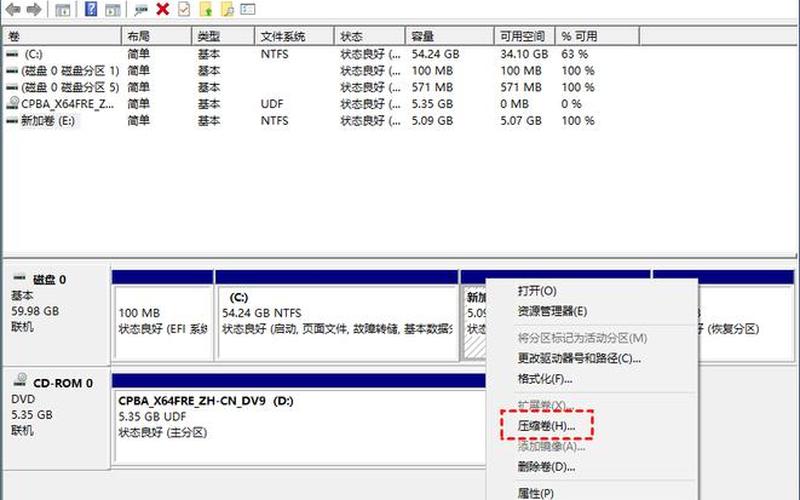800x500 pixels.
Task: Toggle the action pane icon right of Help
Action: (113, 10)
